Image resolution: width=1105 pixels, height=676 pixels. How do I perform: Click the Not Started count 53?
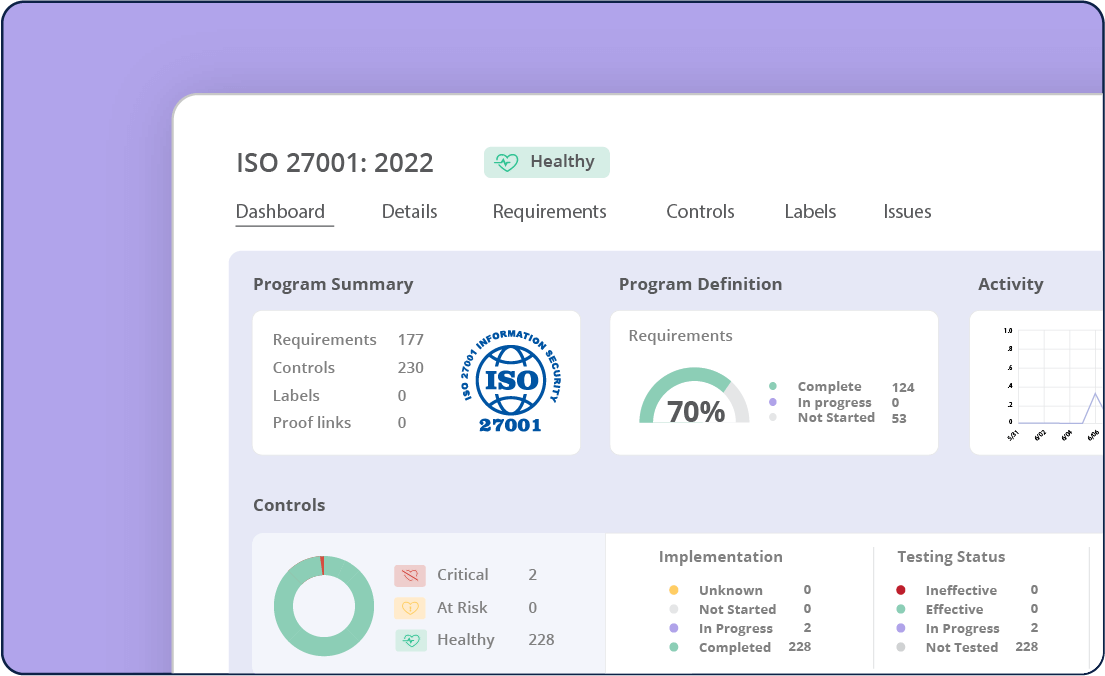coord(899,419)
